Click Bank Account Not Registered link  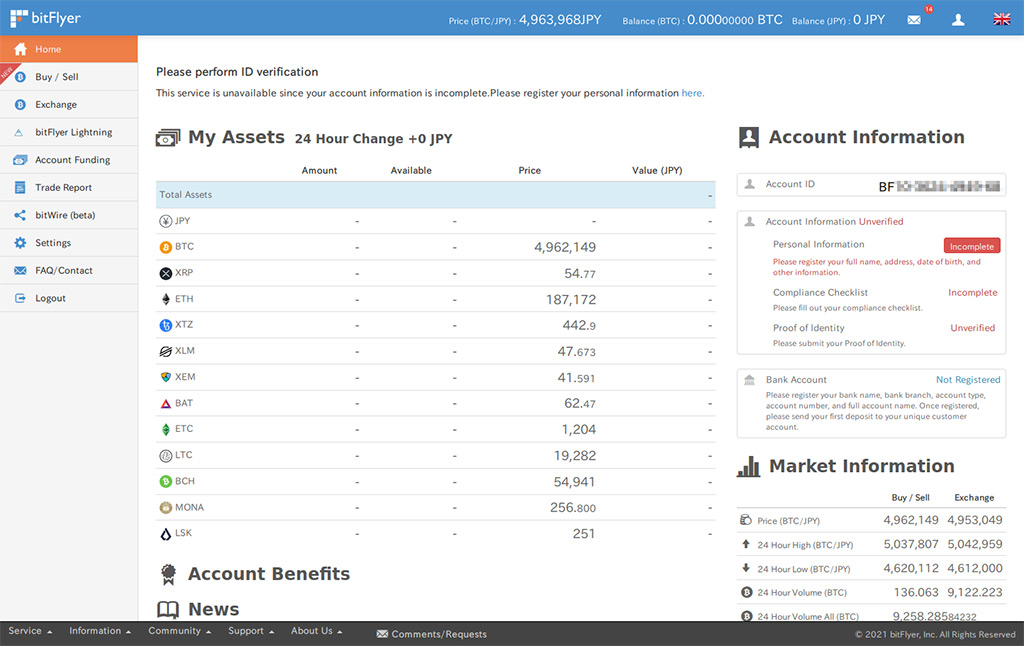click(x=968, y=380)
